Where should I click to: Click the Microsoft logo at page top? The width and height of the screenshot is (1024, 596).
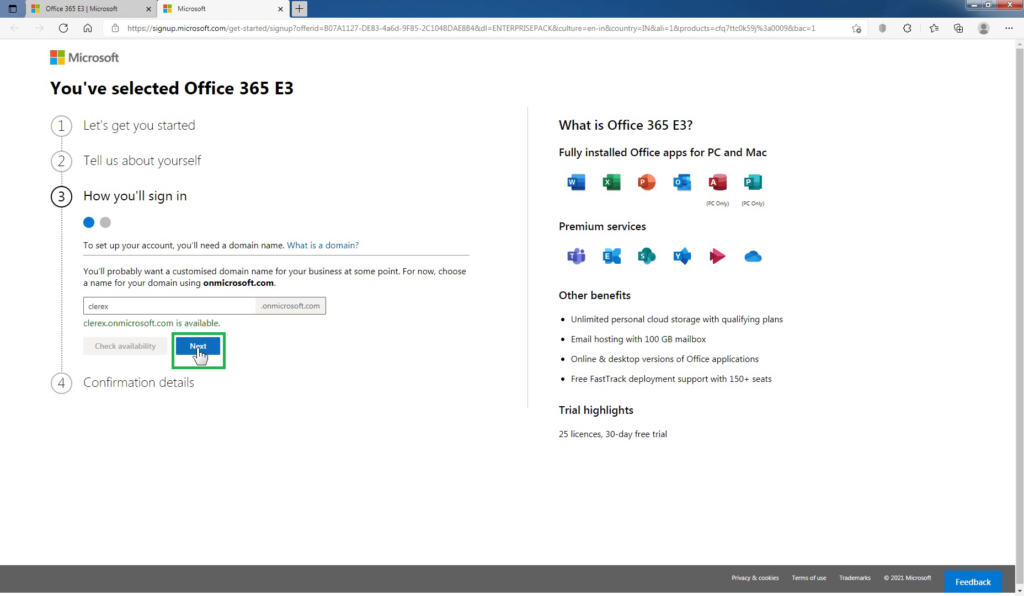pyautogui.click(x=84, y=57)
